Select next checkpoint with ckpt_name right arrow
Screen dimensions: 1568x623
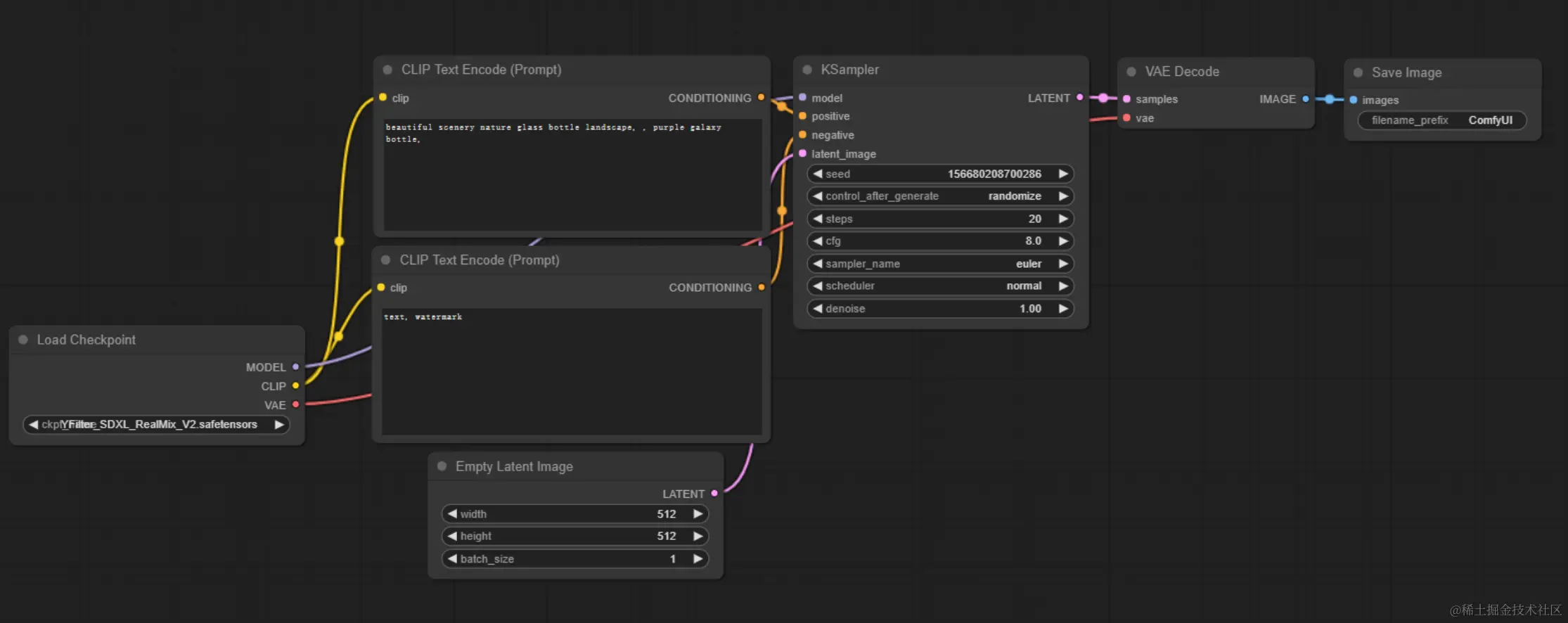tap(279, 425)
